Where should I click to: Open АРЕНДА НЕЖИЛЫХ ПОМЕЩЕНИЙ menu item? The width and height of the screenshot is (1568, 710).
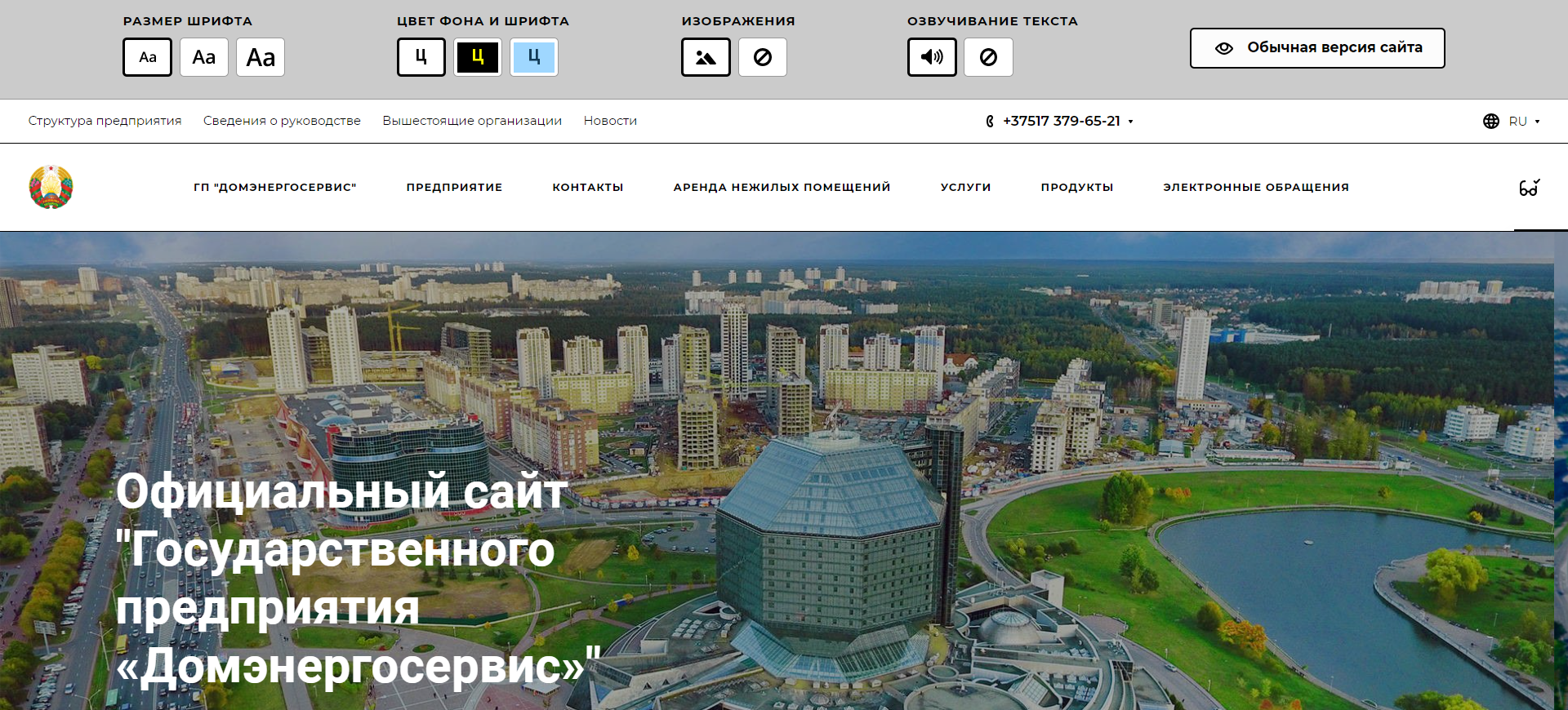point(782,187)
